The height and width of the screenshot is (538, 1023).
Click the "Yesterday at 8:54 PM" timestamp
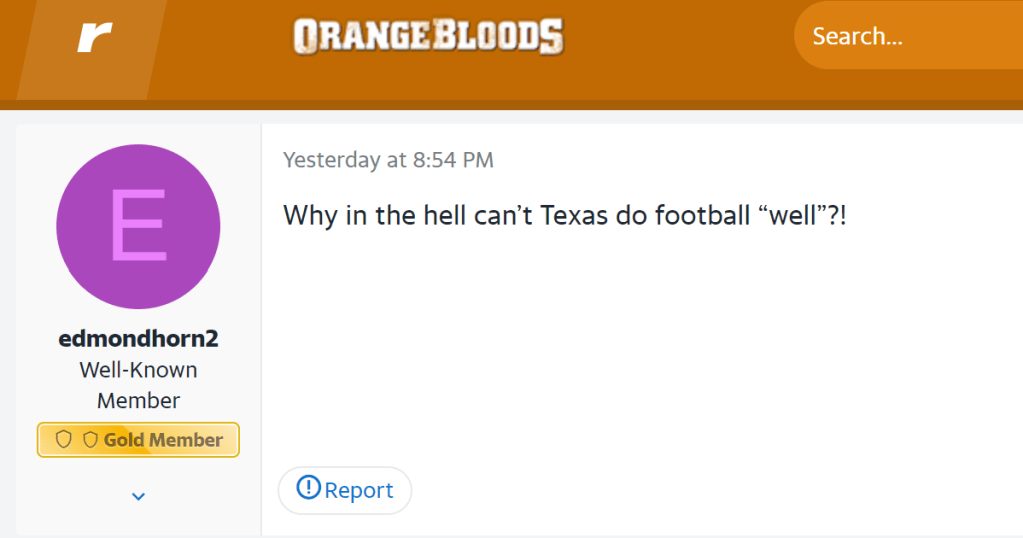388,160
